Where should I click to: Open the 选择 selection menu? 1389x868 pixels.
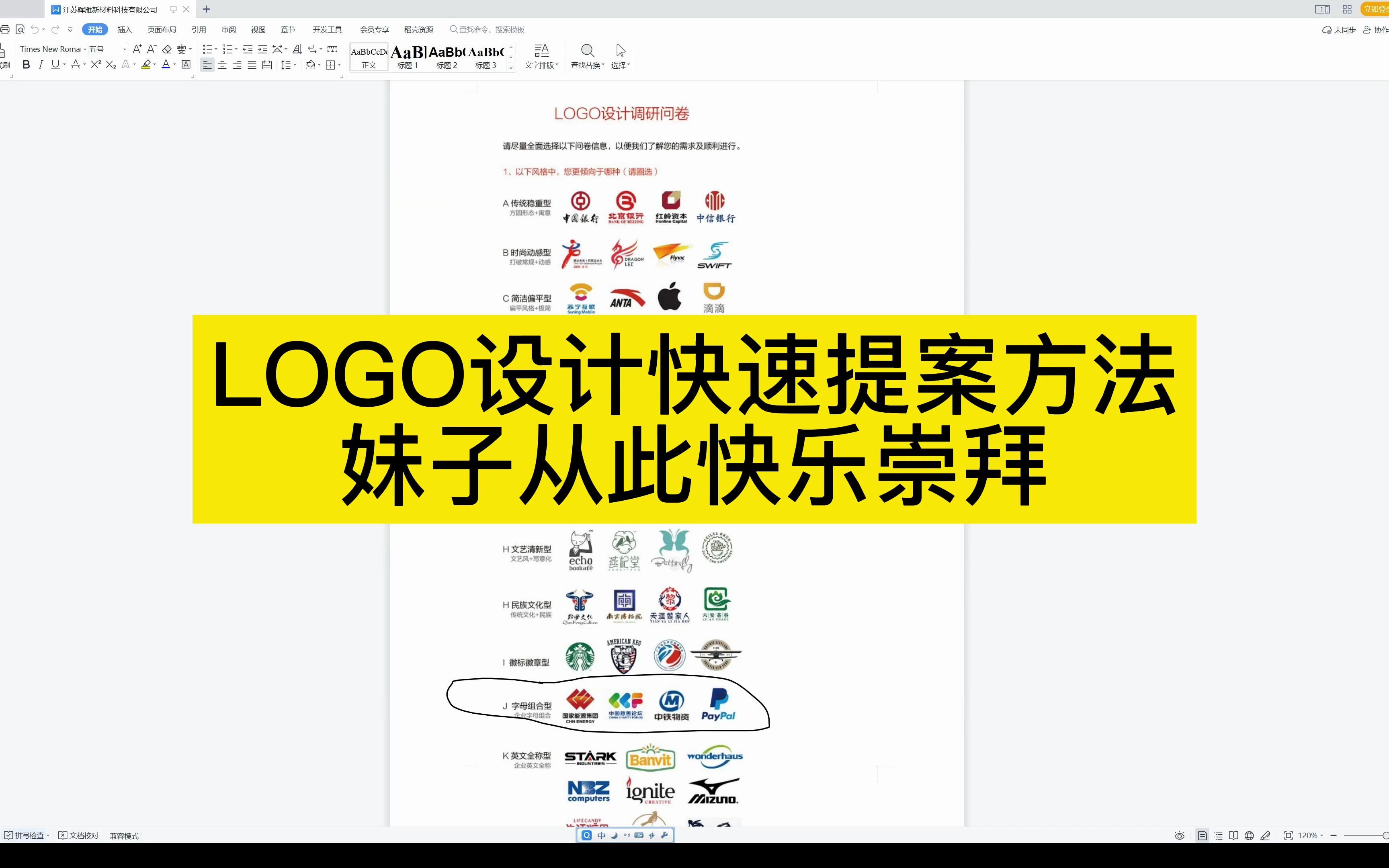pyautogui.click(x=621, y=57)
